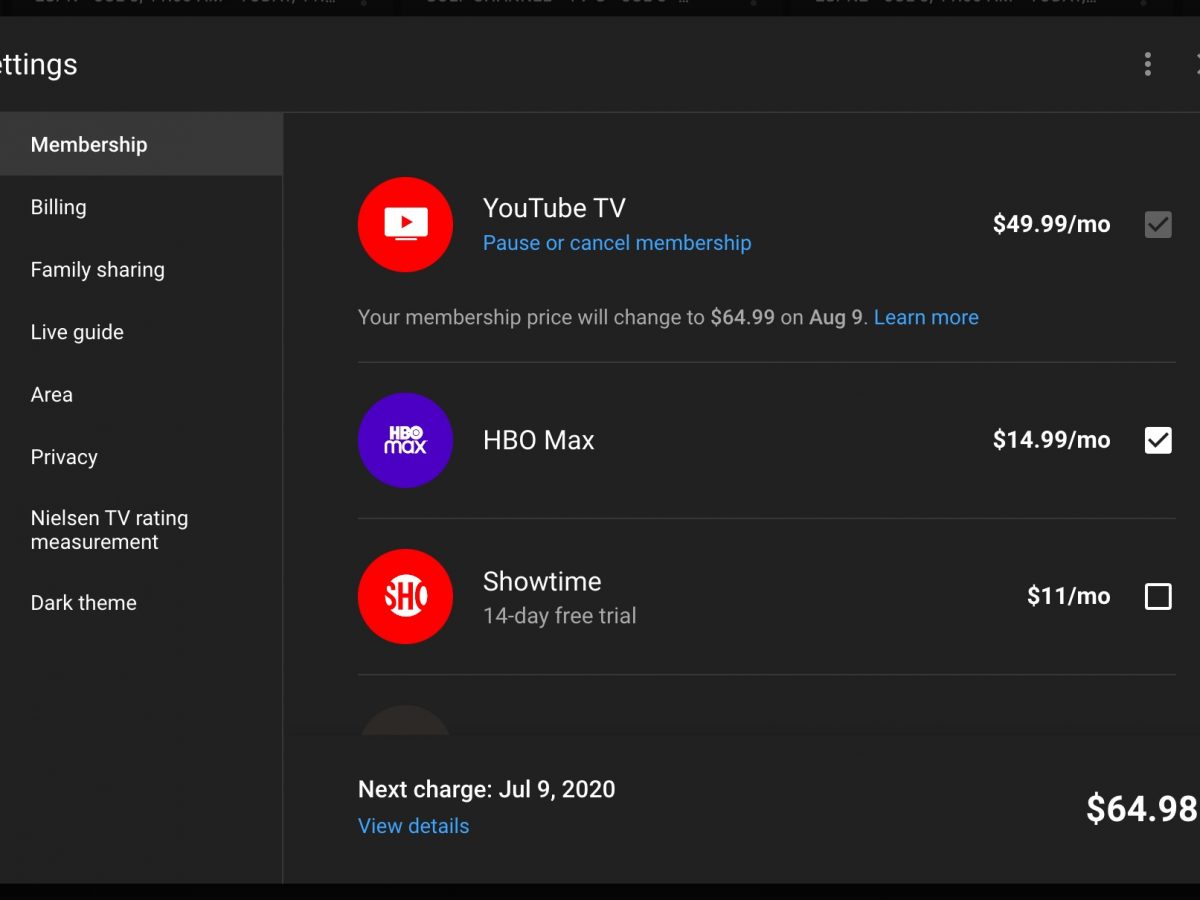Screen dimensions: 1200x900
Task: Click Learn more about price change
Action: (x=926, y=317)
